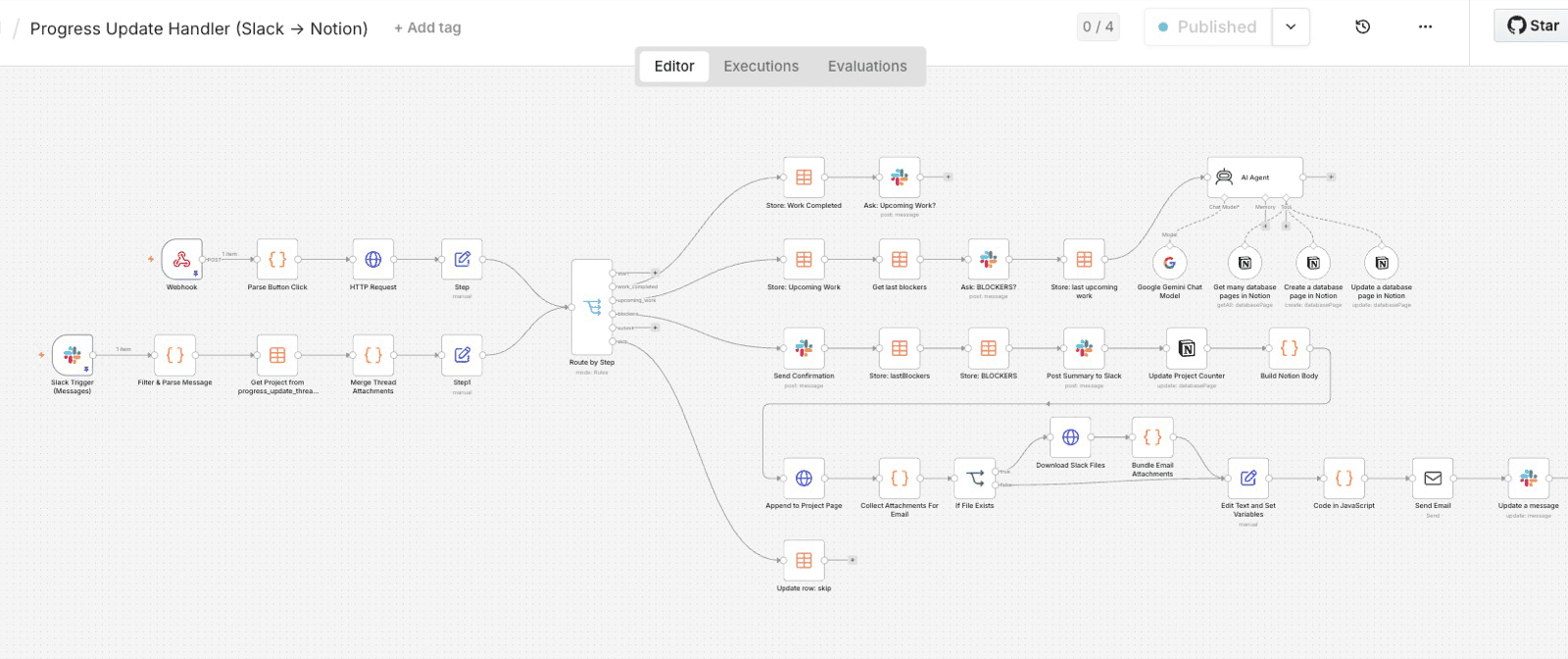The width and height of the screenshot is (1568, 659).
Task: Open the Google Gemini Chat Model node
Action: coord(1169,263)
